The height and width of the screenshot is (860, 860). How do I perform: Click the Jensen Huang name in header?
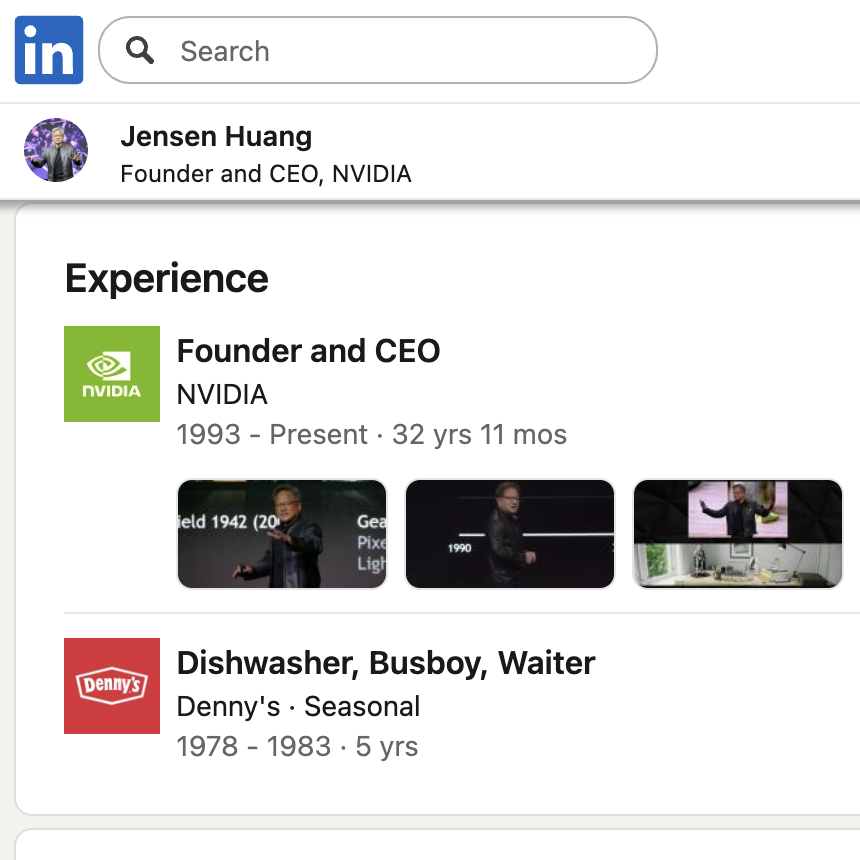(216, 136)
